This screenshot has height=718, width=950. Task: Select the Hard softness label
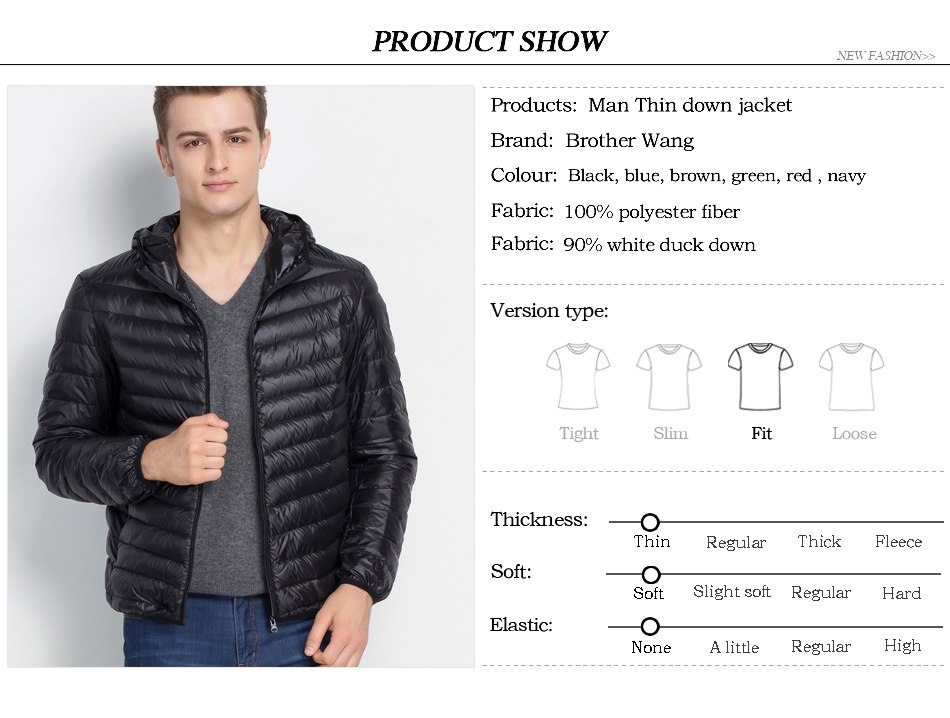point(902,593)
